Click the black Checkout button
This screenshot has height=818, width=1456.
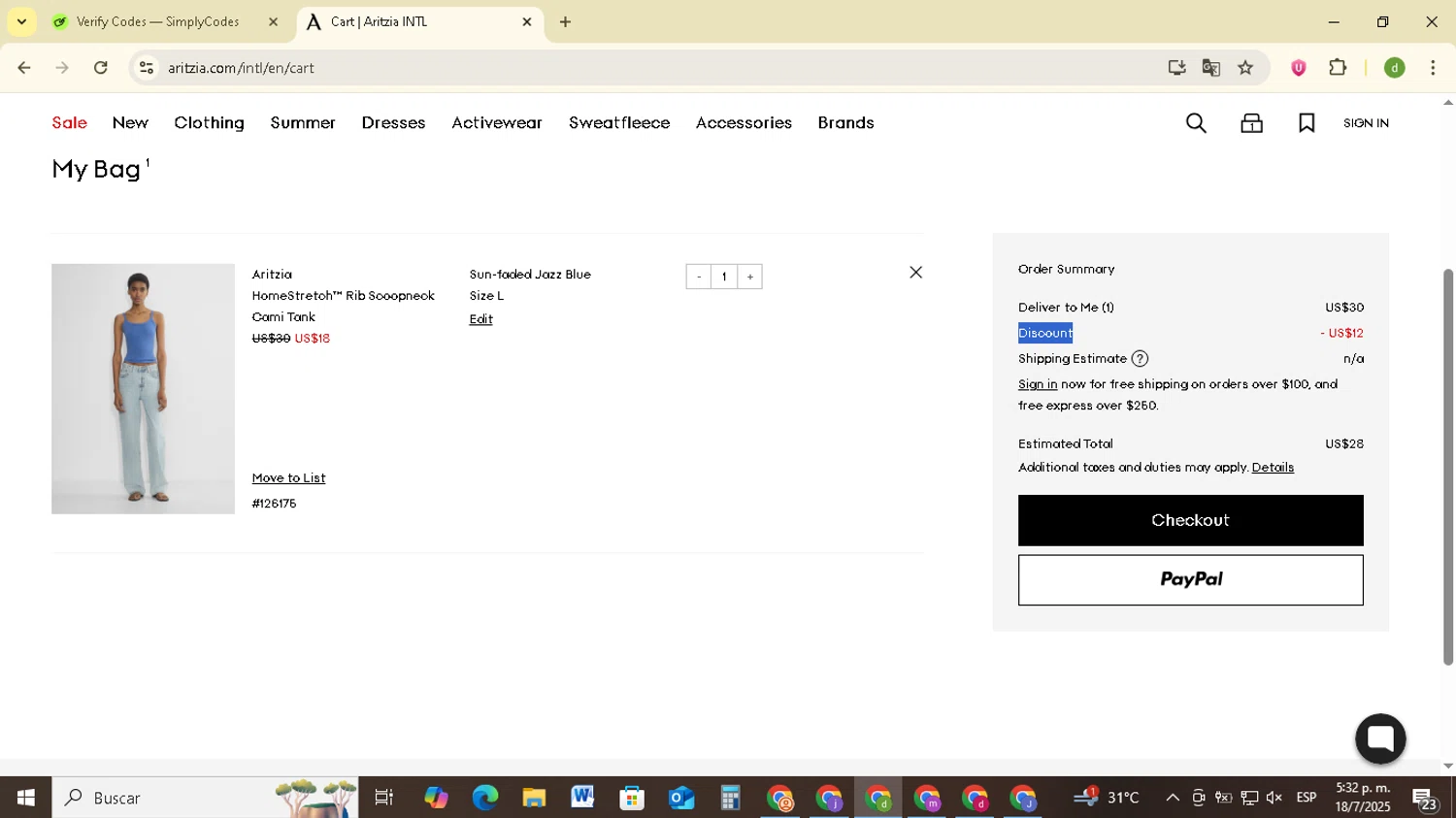click(x=1190, y=520)
